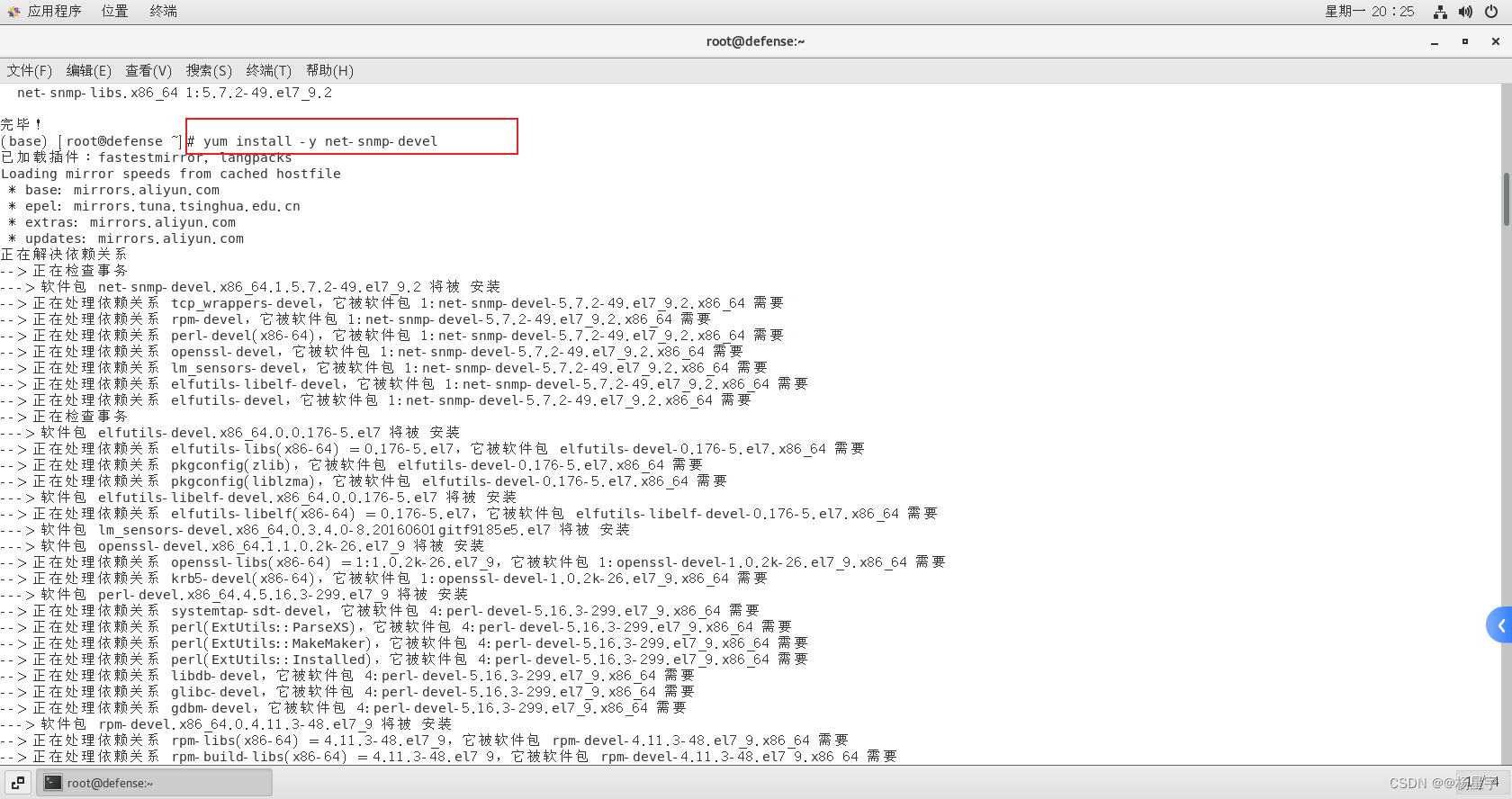1512x799 pixels.
Task: Open the 终端(T) menu in menubar
Action: click(269, 70)
